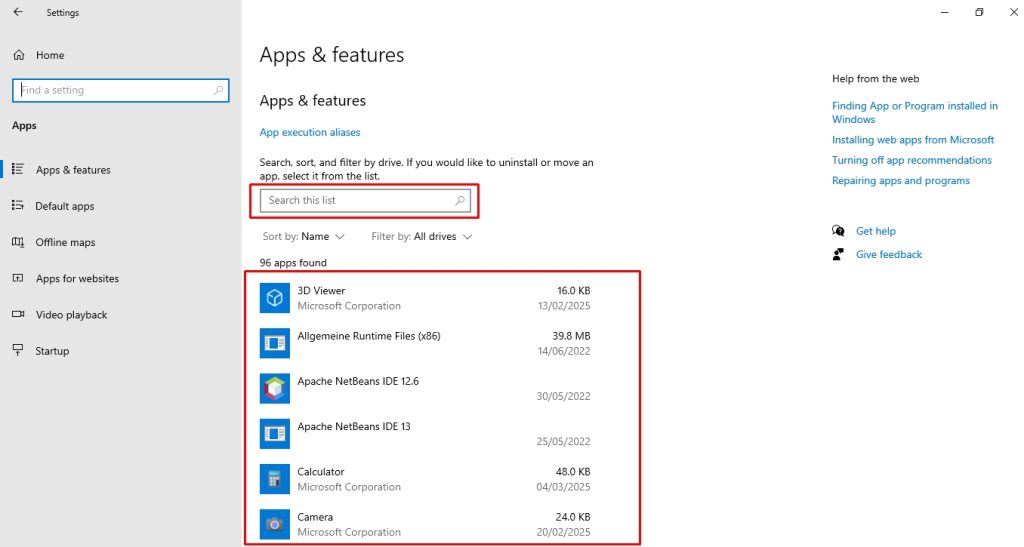This screenshot has width=1024, height=547.
Task: Click the 16.0 KB size value
Action: pos(573,290)
